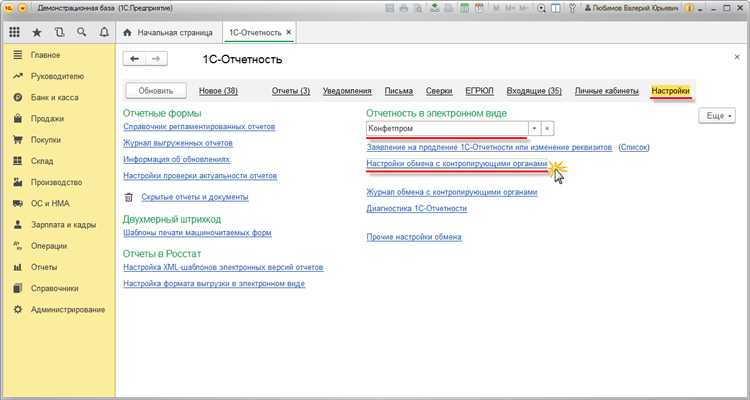Click the Обновить button
This screenshot has width=750, height=400.
pyautogui.click(x=155, y=91)
